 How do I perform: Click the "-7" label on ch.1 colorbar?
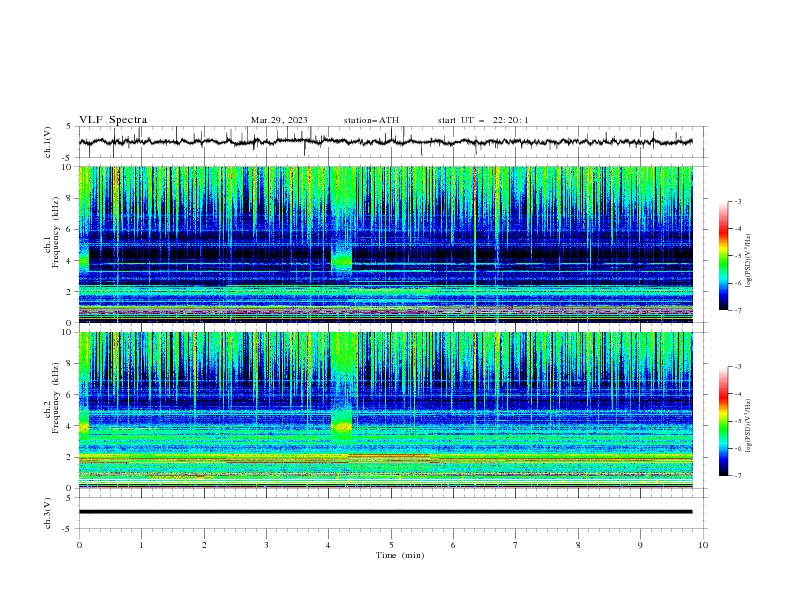(737, 310)
